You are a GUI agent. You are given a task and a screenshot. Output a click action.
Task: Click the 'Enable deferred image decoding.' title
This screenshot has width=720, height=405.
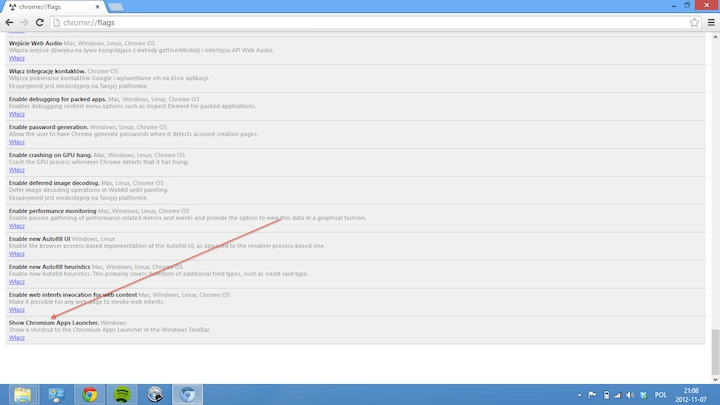click(x=54, y=183)
